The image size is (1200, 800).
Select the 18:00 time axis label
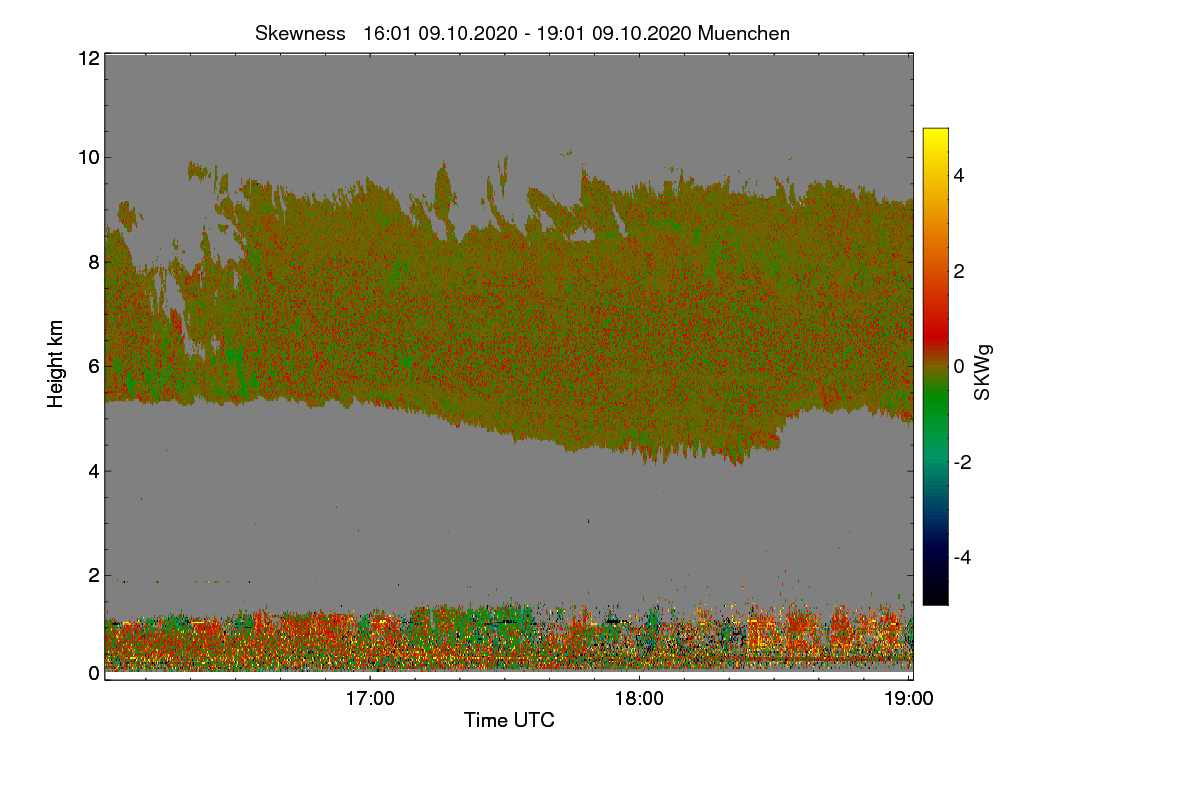(640, 698)
